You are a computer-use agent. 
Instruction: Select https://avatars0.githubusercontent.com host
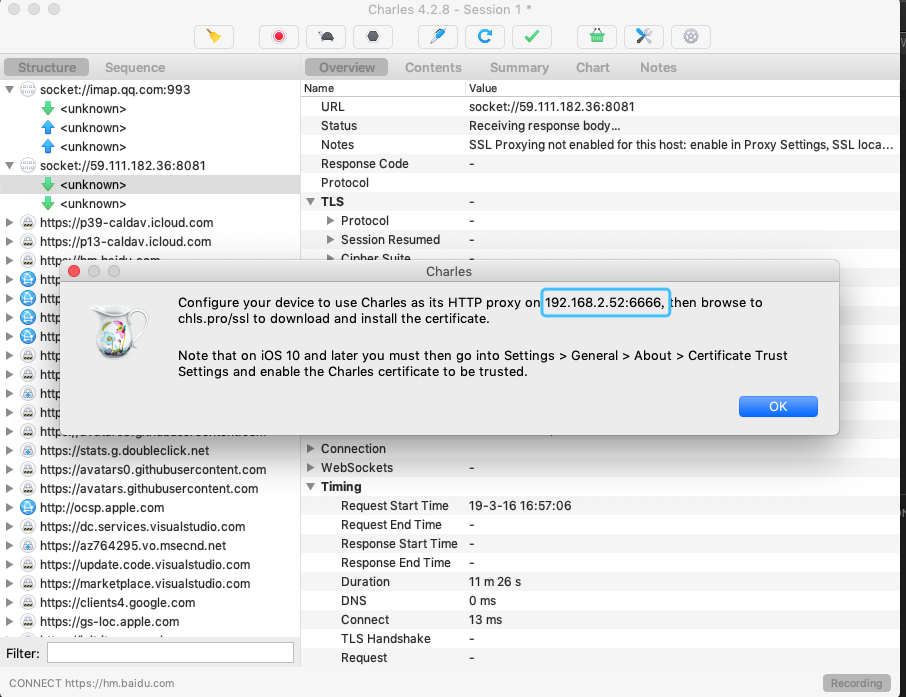coord(153,469)
